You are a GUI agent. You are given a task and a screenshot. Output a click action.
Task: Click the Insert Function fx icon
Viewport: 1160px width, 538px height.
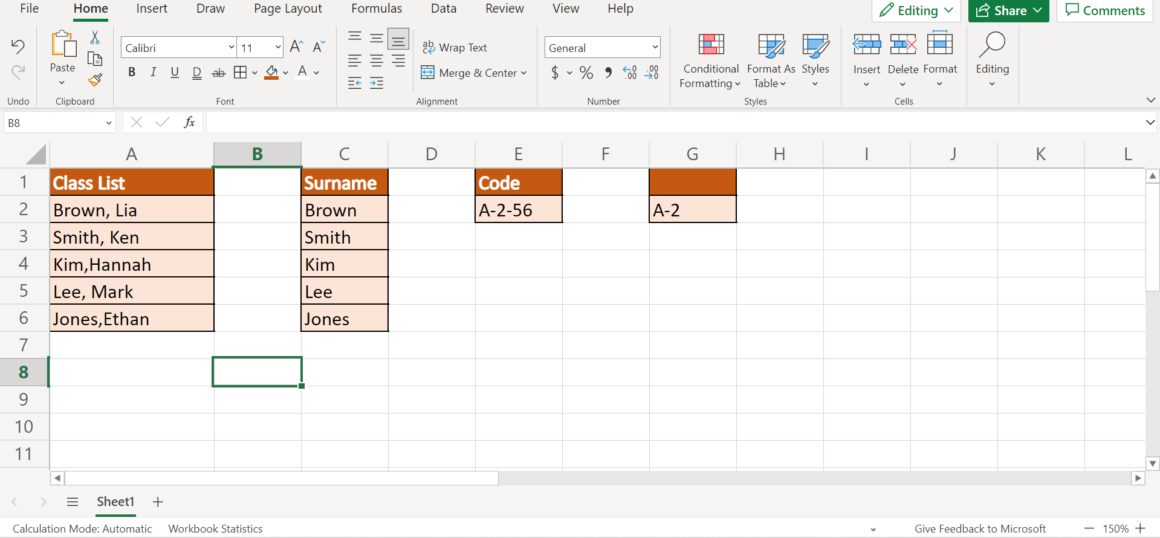click(189, 122)
